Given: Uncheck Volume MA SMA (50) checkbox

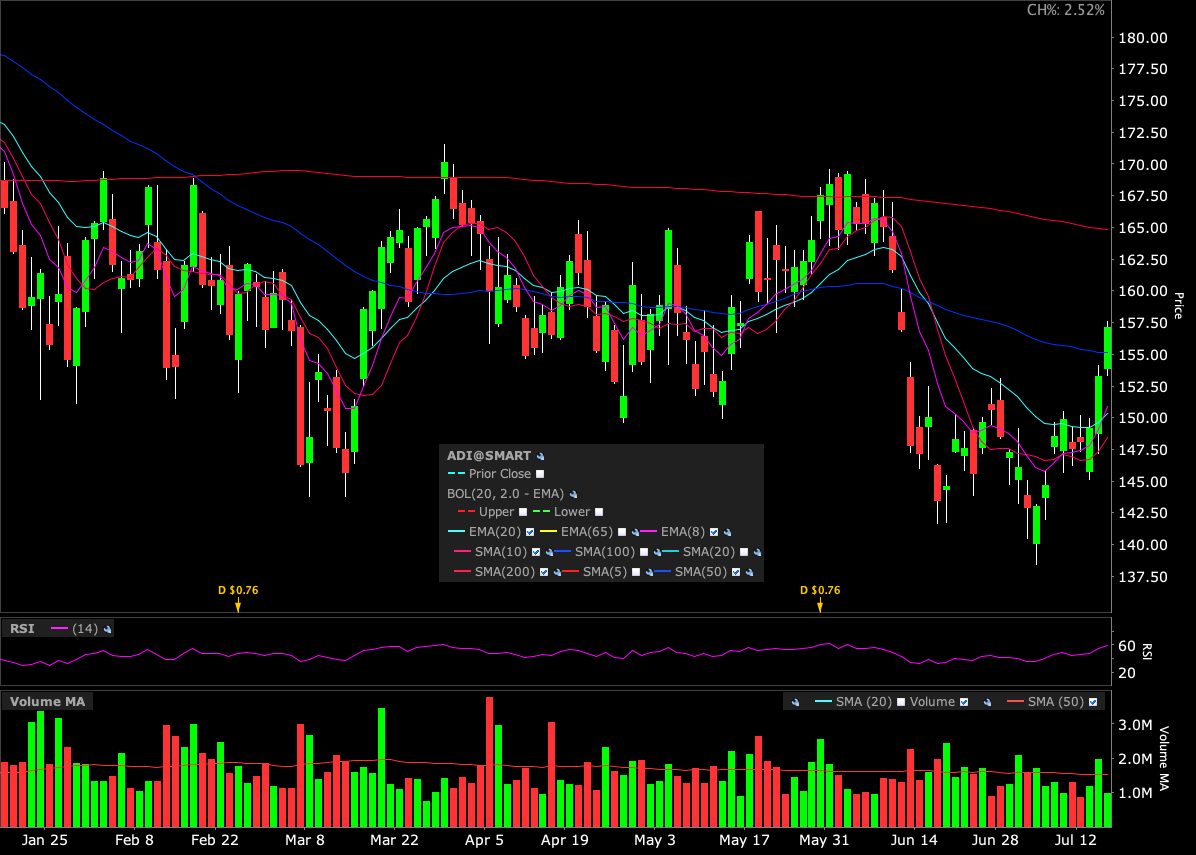Looking at the screenshot, I should tap(1093, 702).
